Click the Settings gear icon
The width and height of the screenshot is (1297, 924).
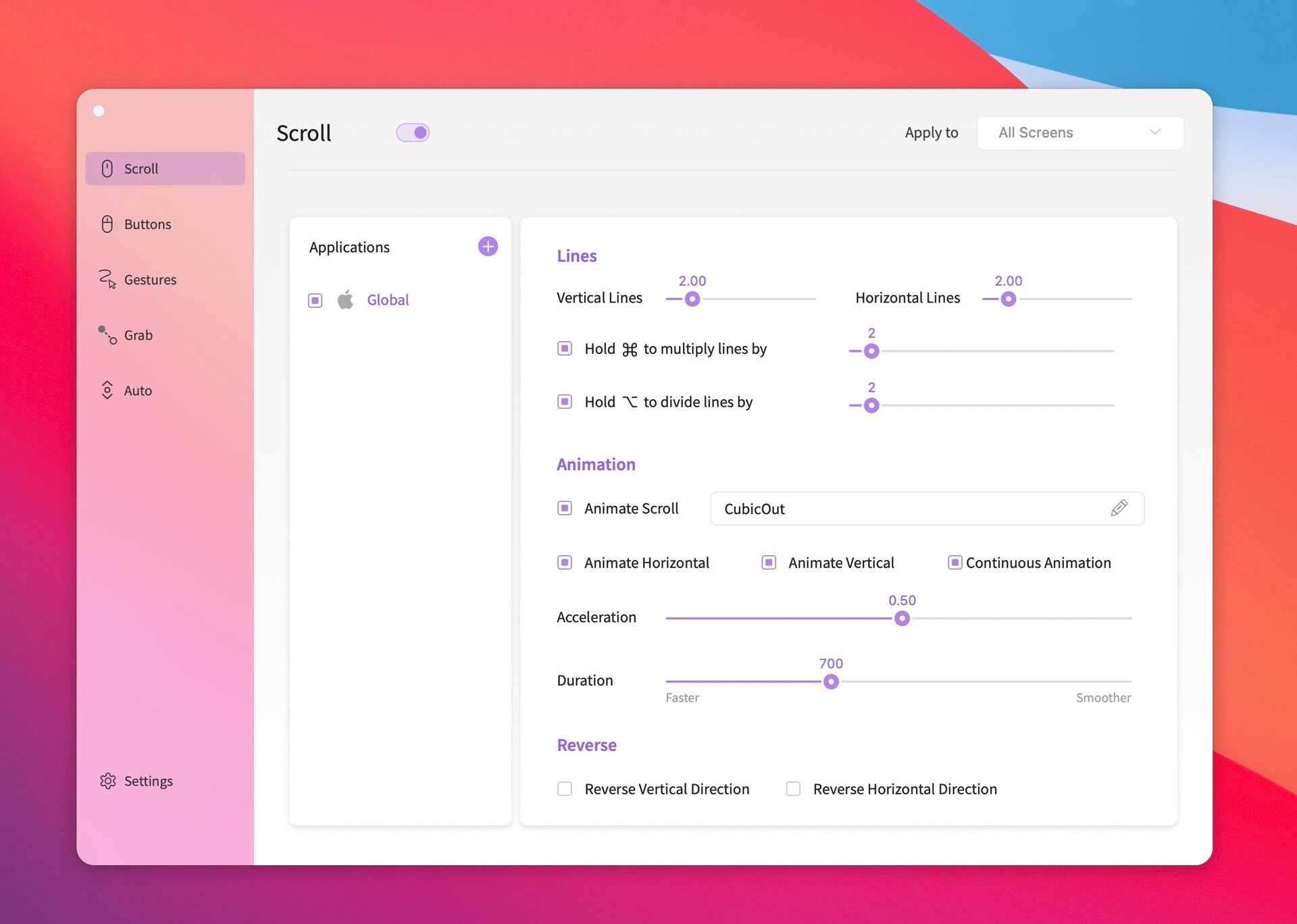tap(107, 781)
